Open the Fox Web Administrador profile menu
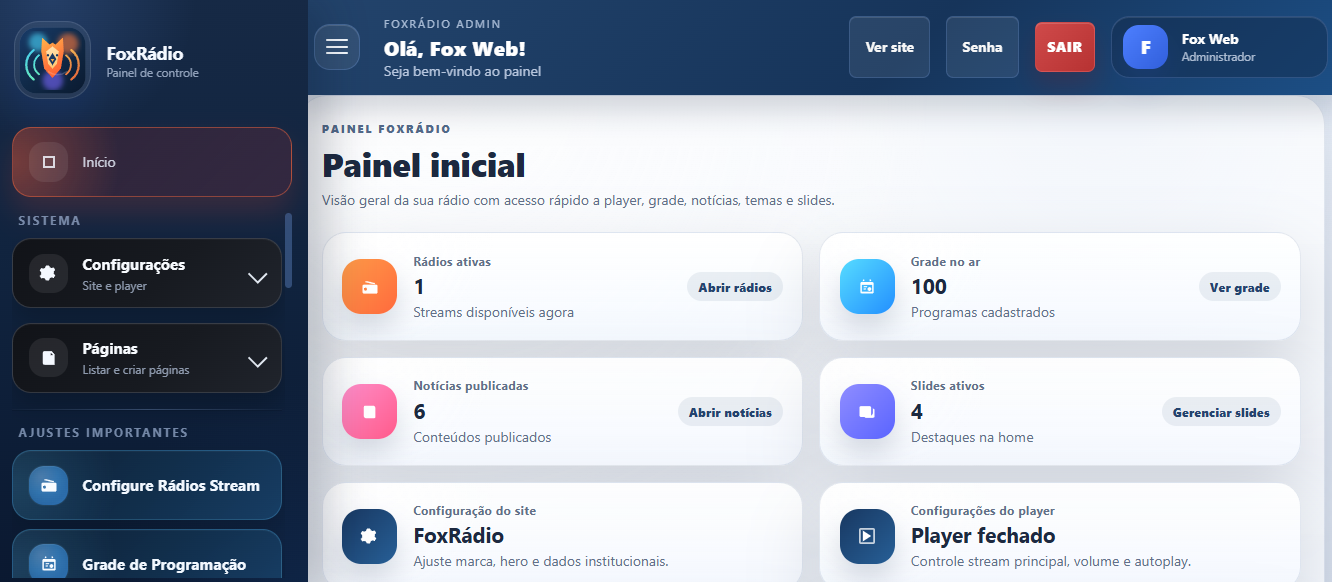Screen dimensions: 1332x582 1218,47
